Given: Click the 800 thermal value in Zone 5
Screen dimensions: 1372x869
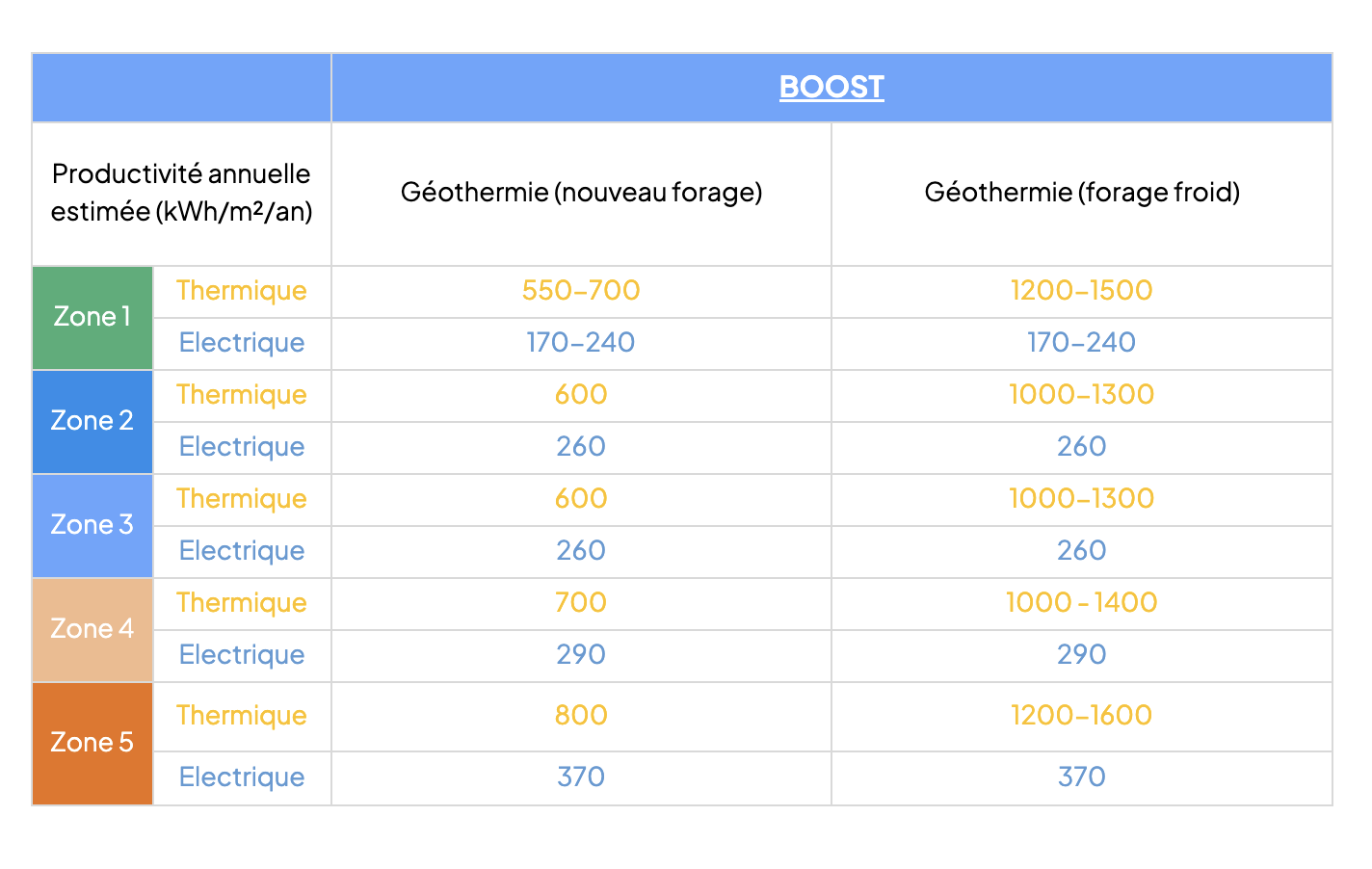Looking at the screenshot, I should click(581, 716).
